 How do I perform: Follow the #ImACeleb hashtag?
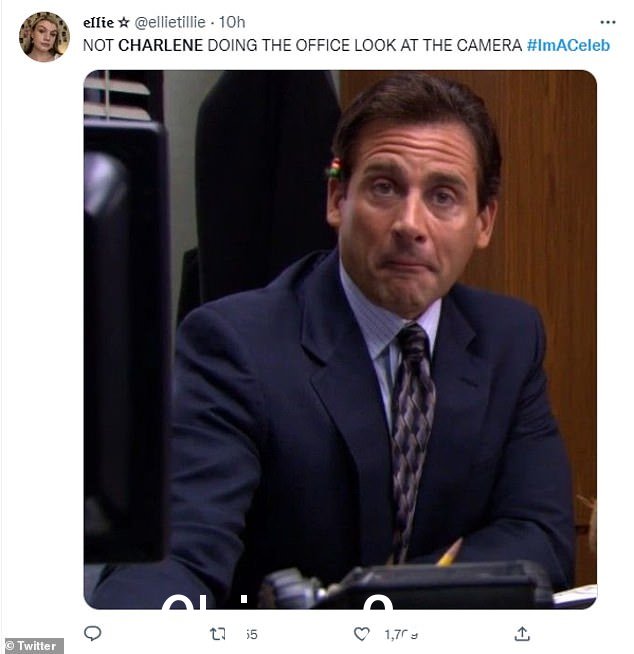tap(568, 45)
